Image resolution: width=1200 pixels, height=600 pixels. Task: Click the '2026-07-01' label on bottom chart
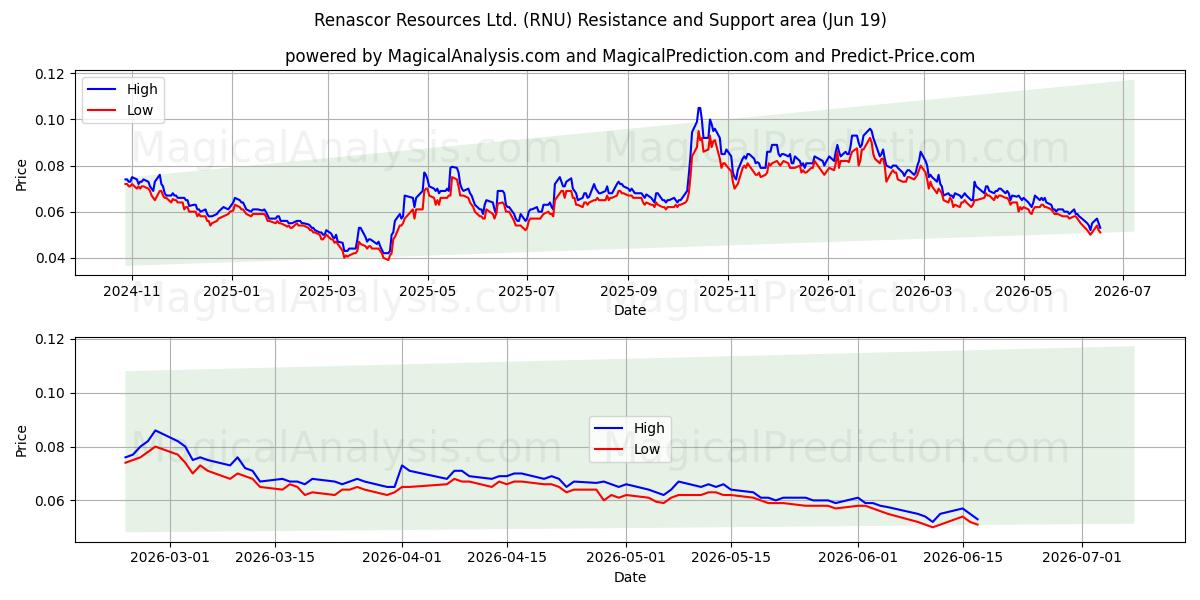1082,558
